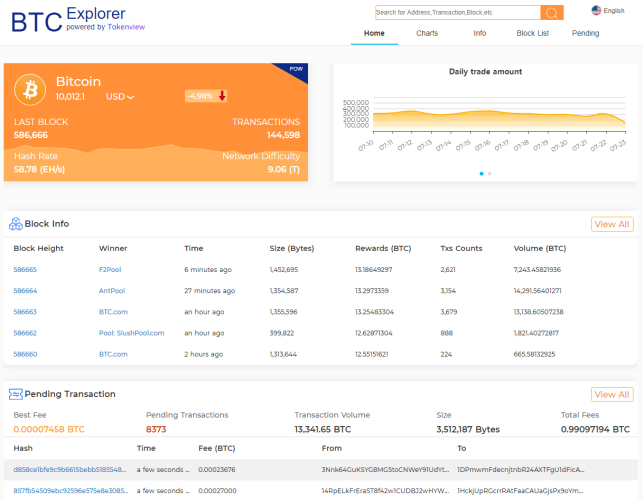Open the English language selector
Viewport: 643px width, 500px height.
(608, 11)
